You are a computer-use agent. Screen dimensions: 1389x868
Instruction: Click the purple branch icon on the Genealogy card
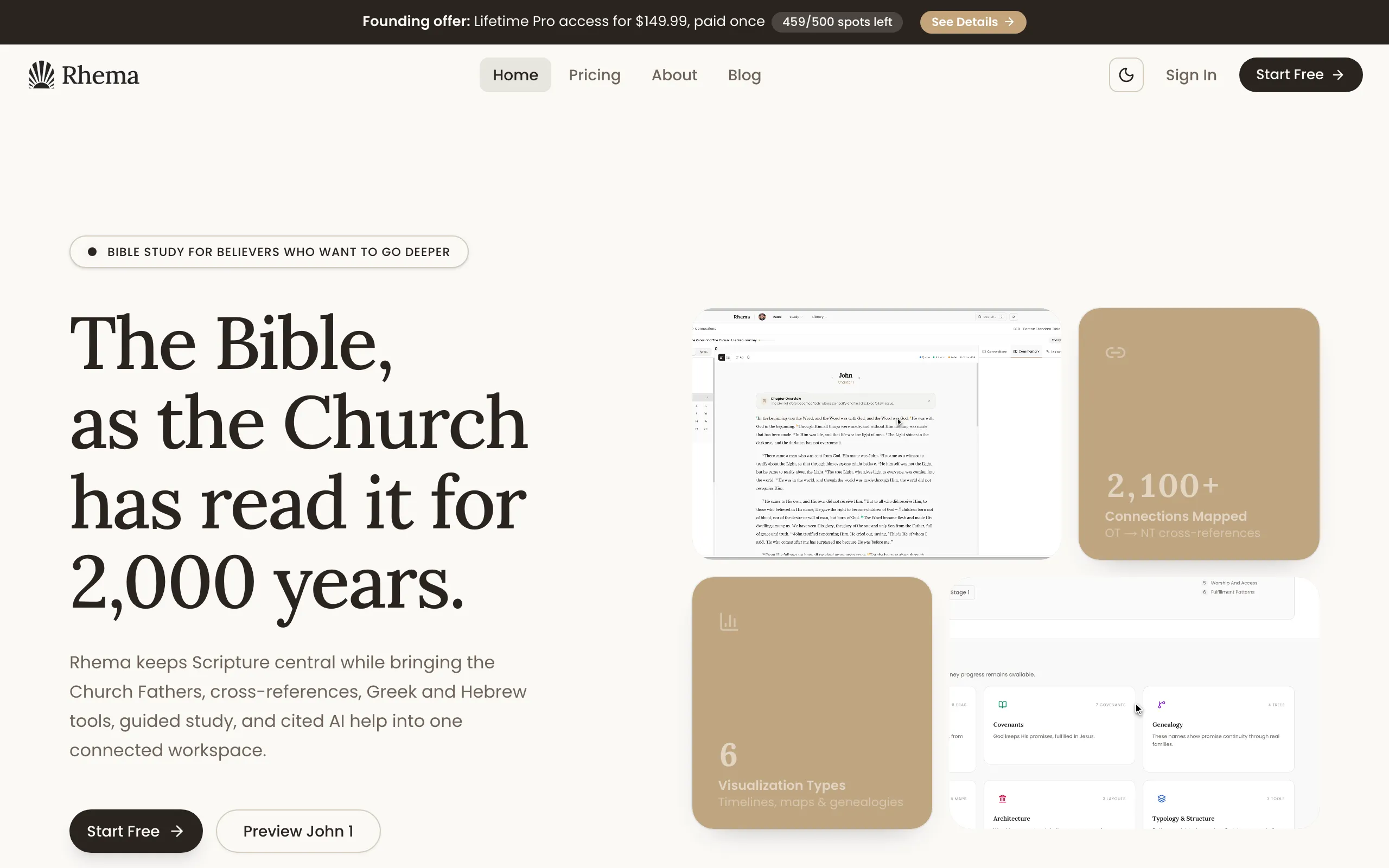[x=1161, y=704]
